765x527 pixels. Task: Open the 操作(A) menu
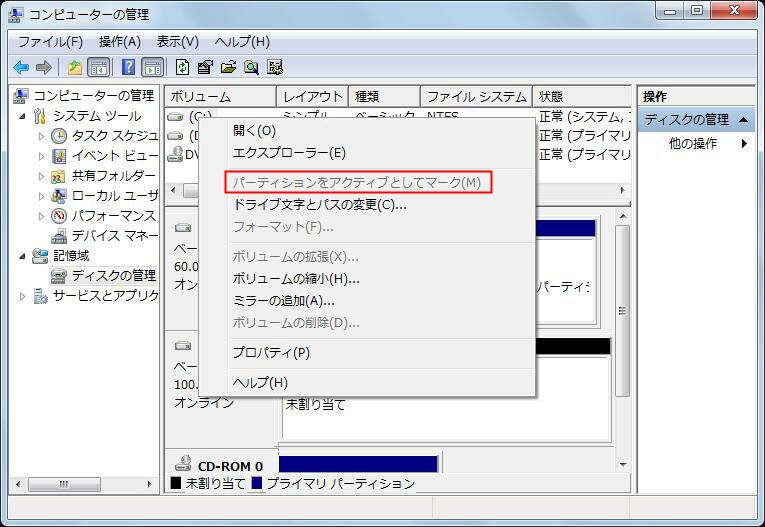point(120,42)
